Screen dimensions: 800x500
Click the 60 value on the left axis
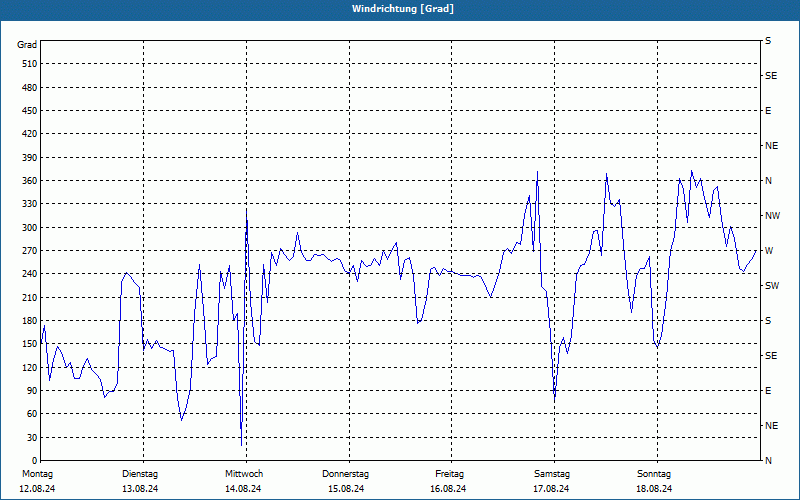32,414
